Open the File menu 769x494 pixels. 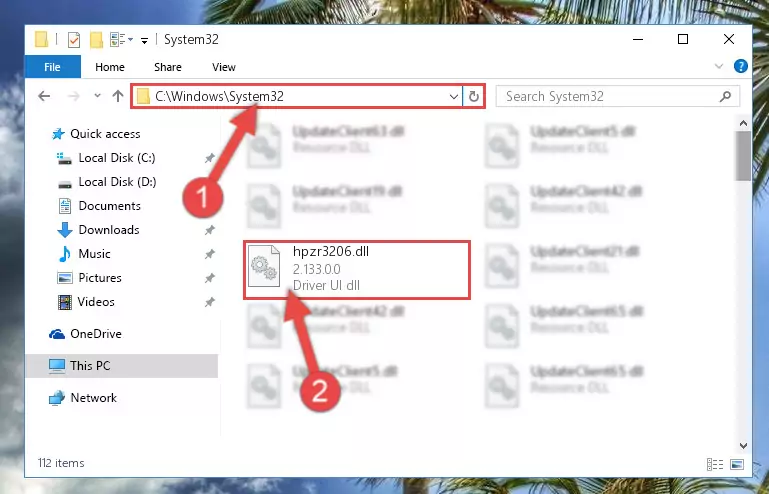52,67
